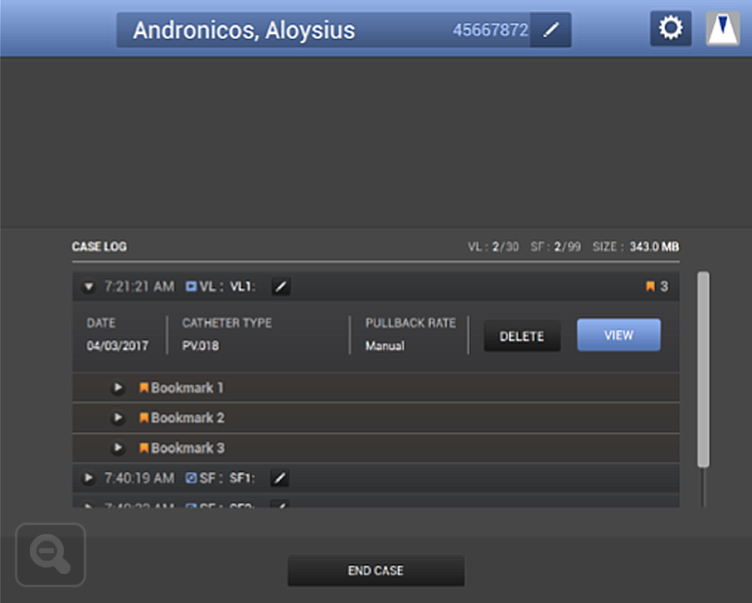Click the SF : 2/99 counter

point(556,247)
